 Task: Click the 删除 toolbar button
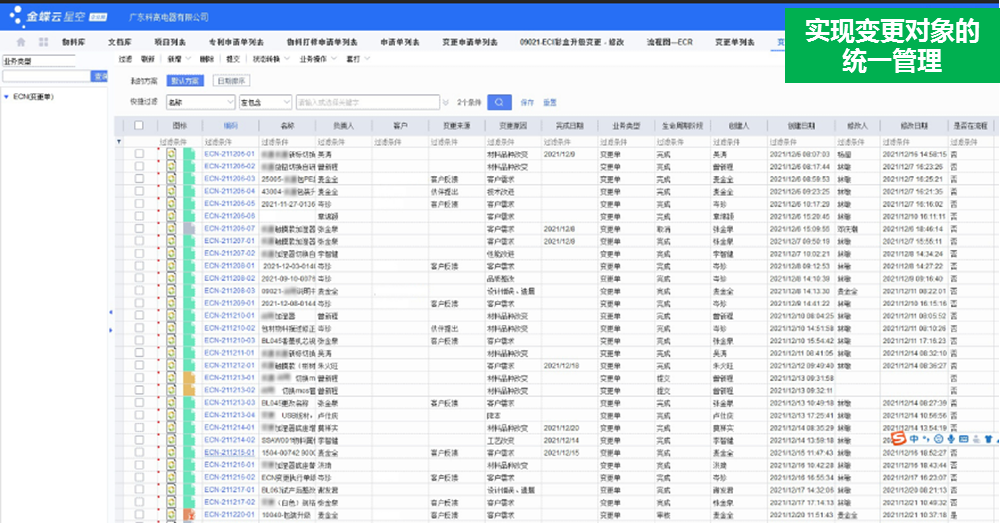(x=207, y=59)
